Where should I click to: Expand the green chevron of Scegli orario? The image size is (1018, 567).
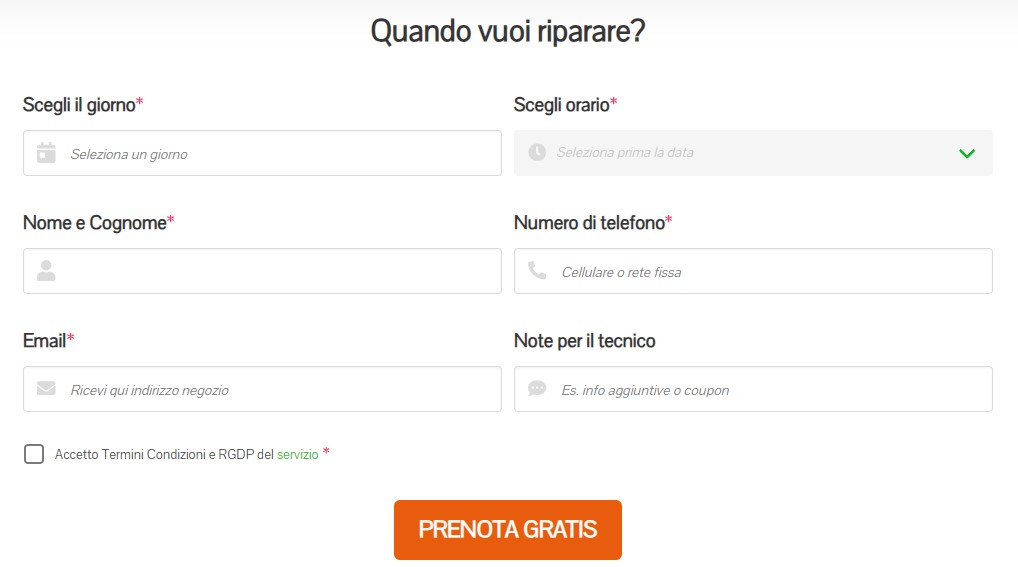click(x=966, y=153)
